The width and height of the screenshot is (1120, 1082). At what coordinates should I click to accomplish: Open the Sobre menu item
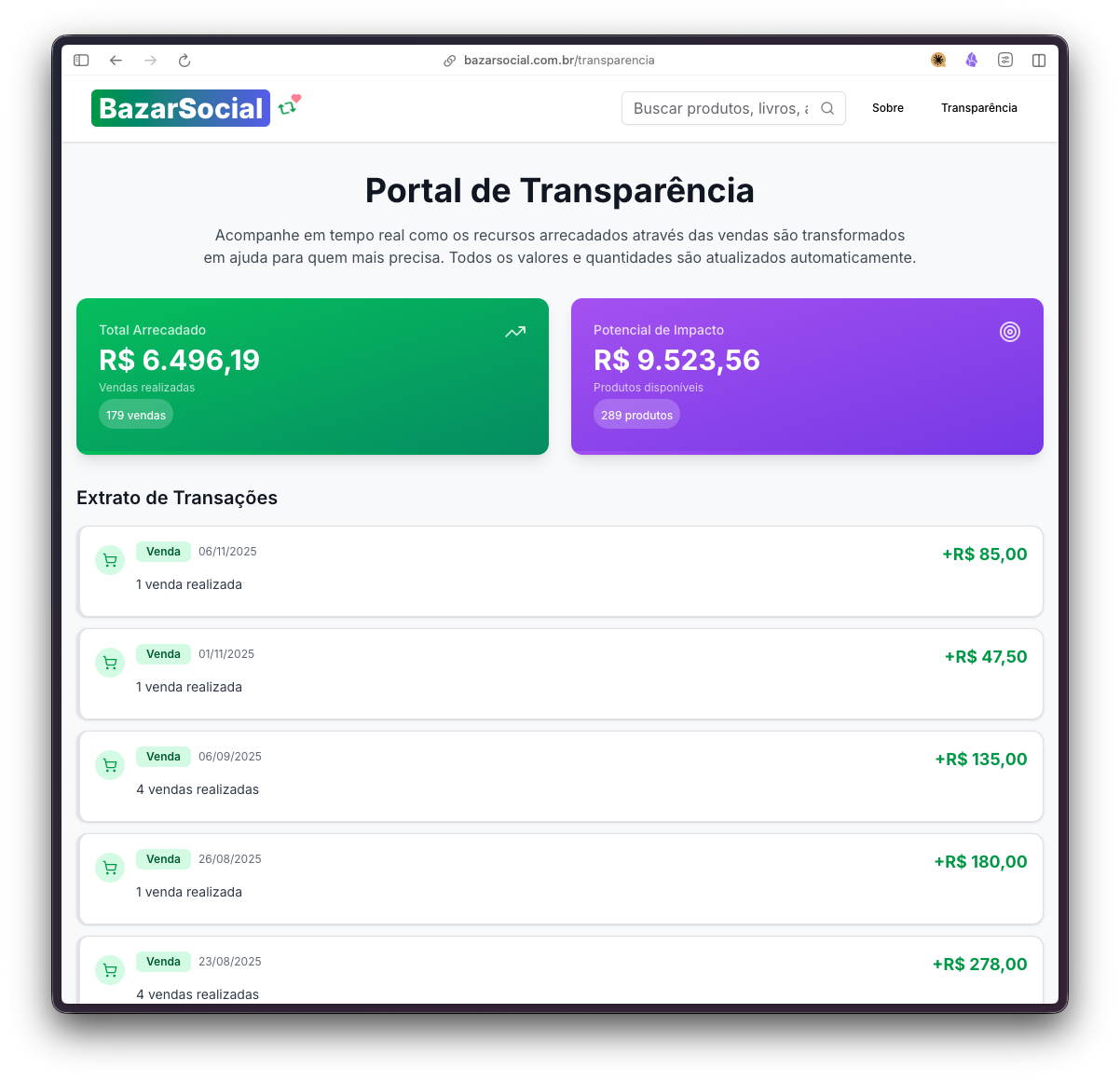(887, 108)
